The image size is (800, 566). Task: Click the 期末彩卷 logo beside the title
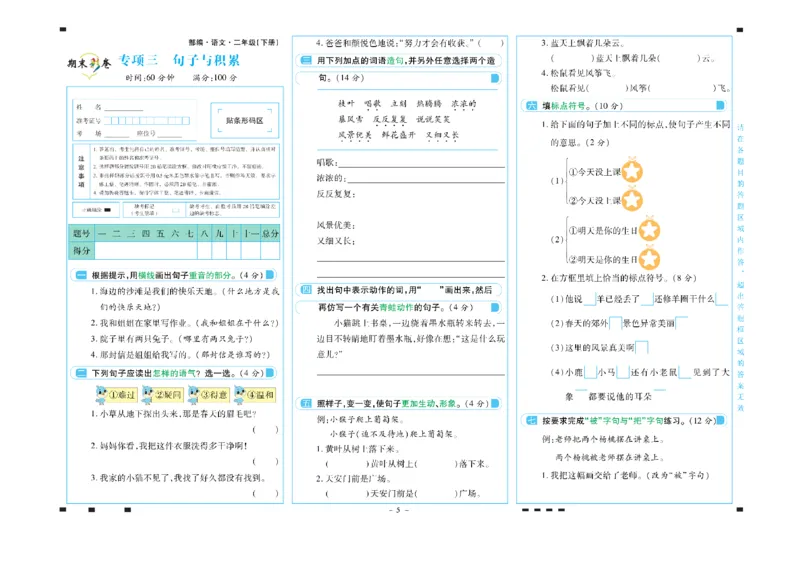click(90, 64)
